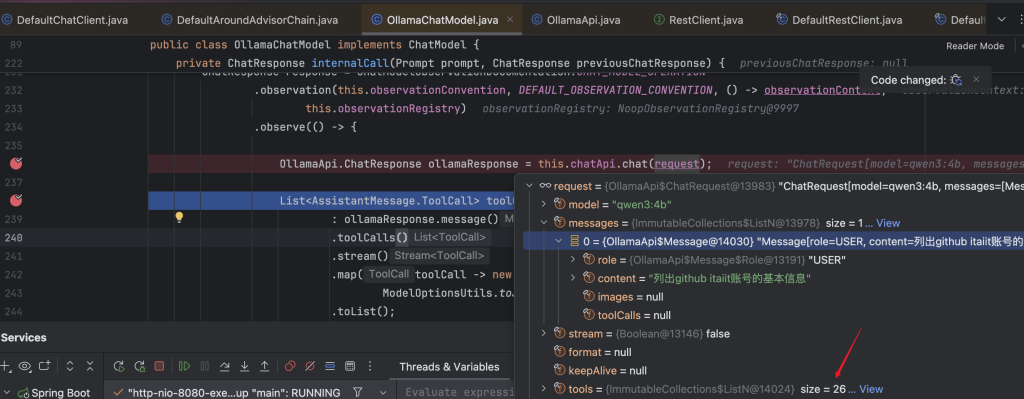This screenshot has height=399, width=1024.
Task: Resume program execution
Action: 184,366
